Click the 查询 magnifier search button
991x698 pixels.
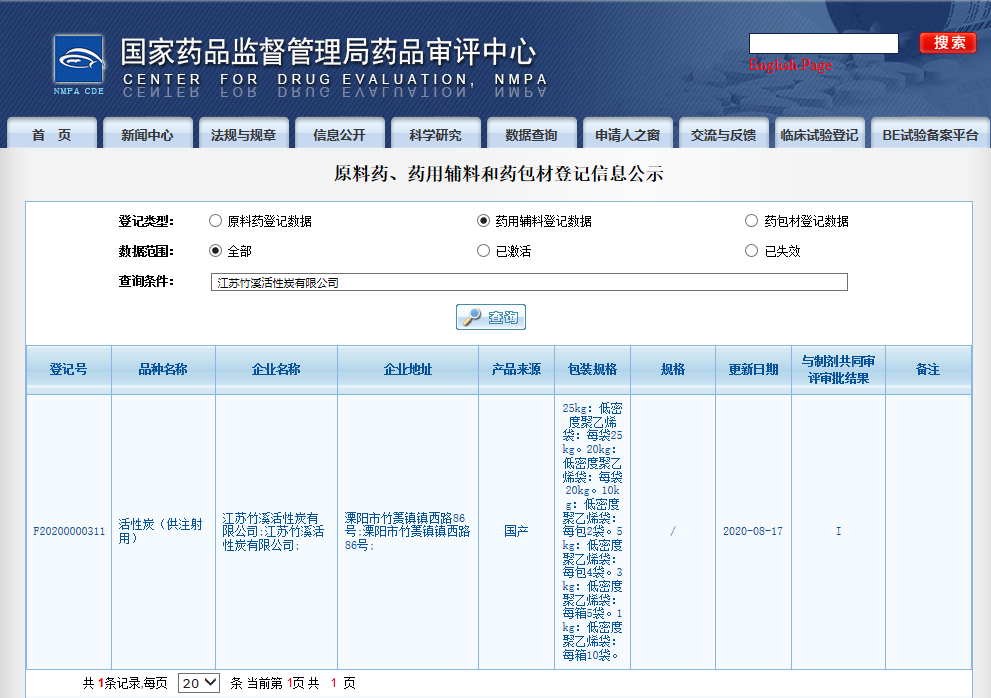point(490,317)
